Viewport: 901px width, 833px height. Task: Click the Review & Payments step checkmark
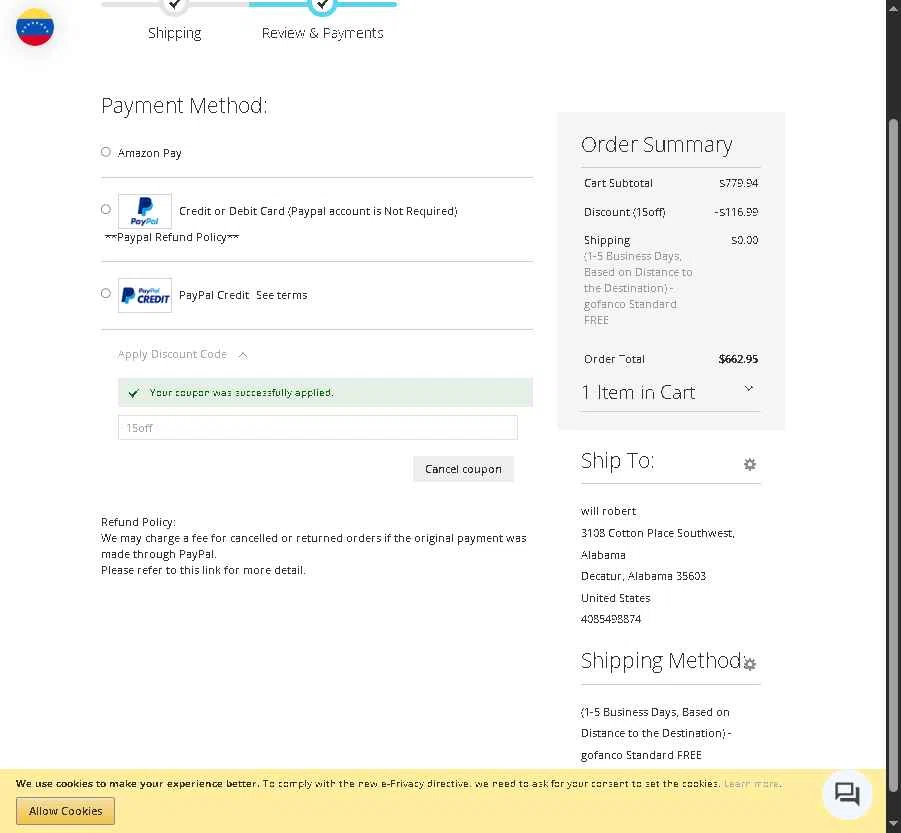322,5
